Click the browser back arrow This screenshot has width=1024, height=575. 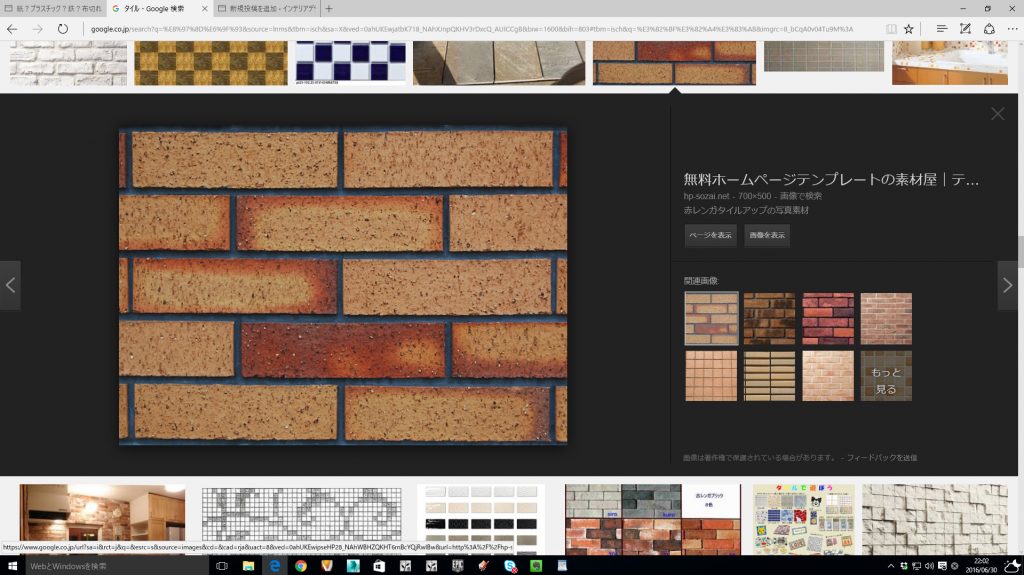point(12,29)
